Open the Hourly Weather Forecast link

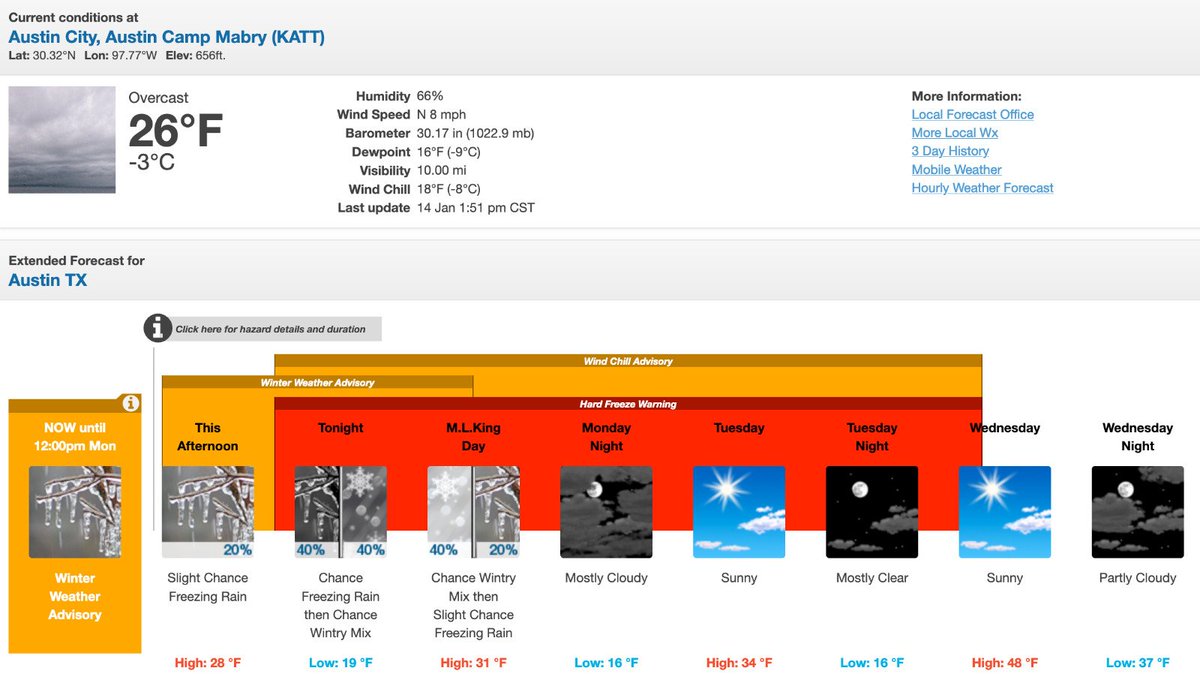pos(983,188)
